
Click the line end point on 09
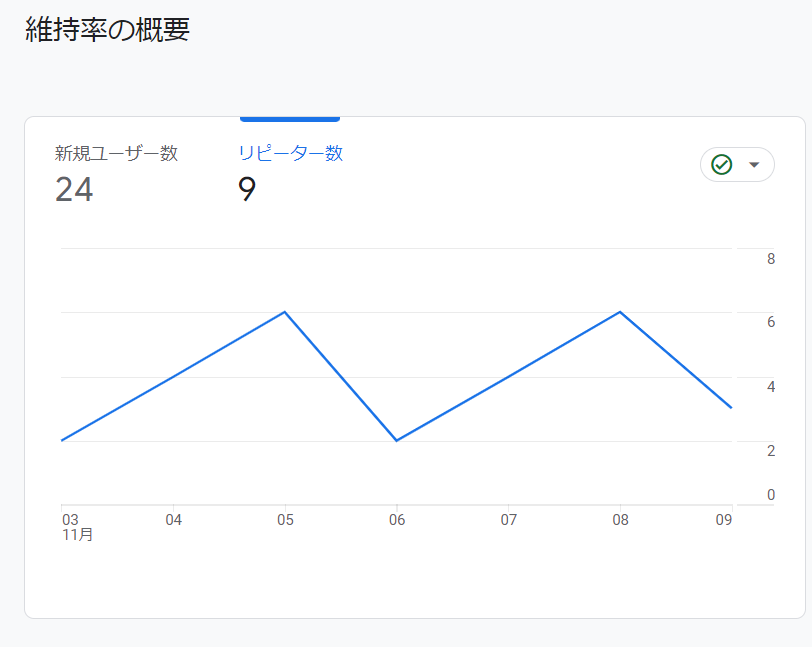pos(731,408)
